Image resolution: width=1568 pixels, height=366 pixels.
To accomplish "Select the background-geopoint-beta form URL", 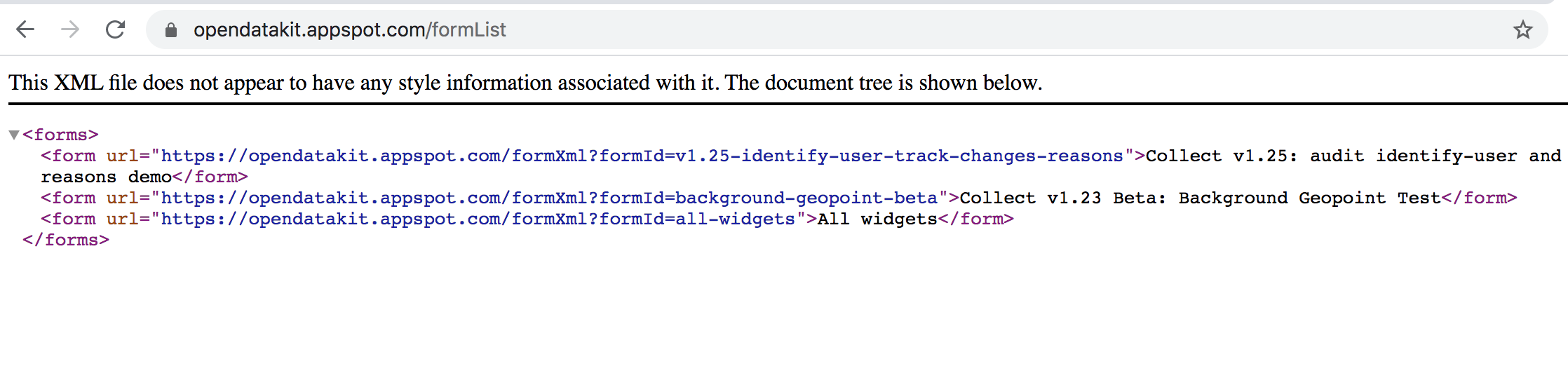I will click(550, 198).
